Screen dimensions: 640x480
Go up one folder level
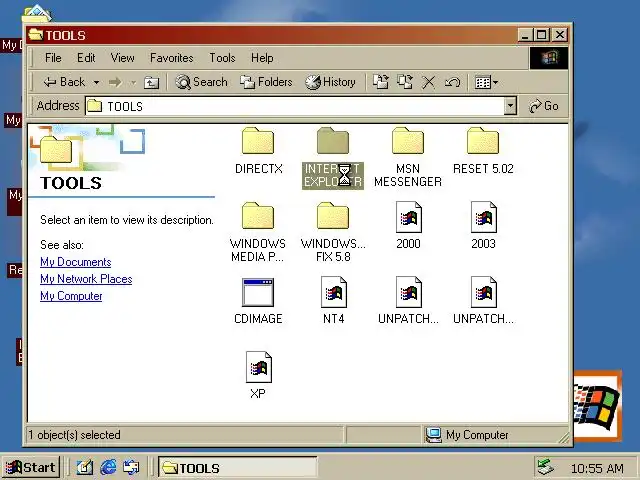pyautogui.click(x=151, y=82)
